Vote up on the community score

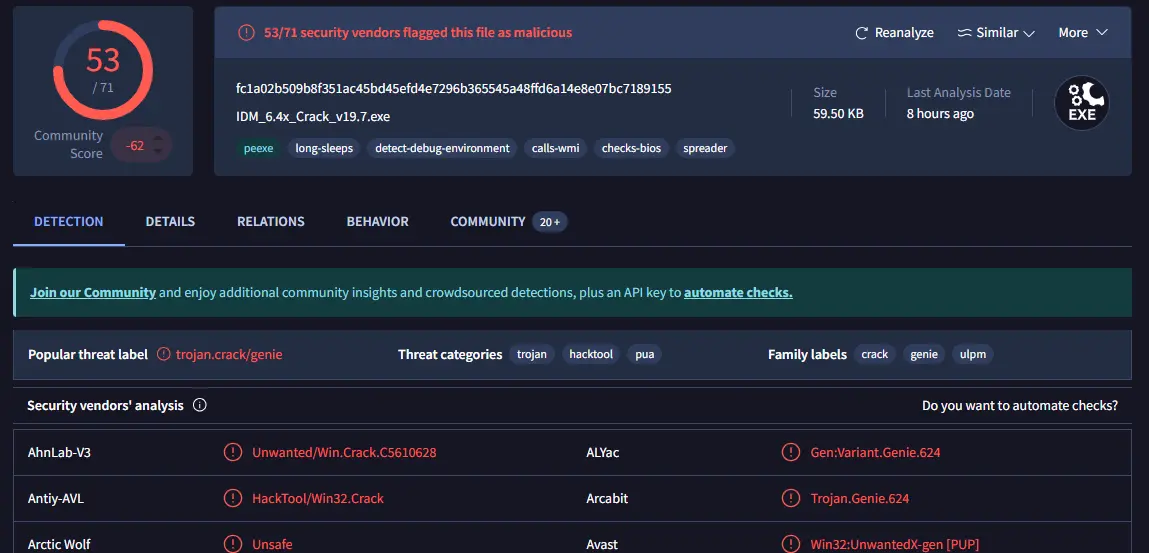coord(158,137)
